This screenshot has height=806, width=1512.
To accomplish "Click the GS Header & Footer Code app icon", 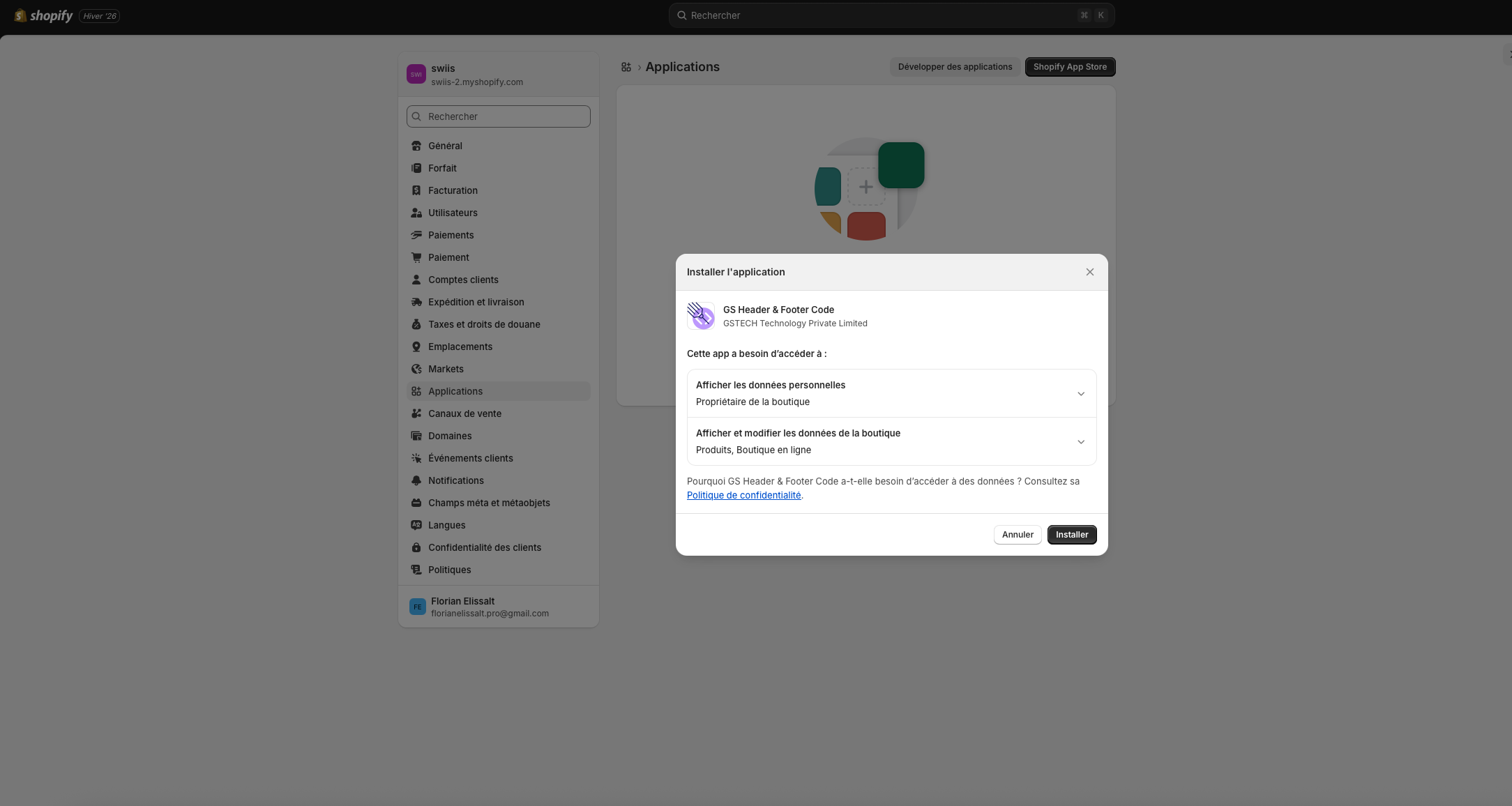I will [701, 316].
